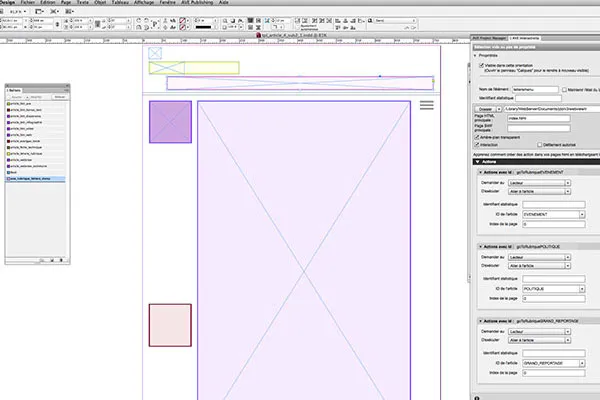600x400 pixels.
Task: Toggle 'Visible dans cette orientation' checkbox
Action: tap(481, 65)
